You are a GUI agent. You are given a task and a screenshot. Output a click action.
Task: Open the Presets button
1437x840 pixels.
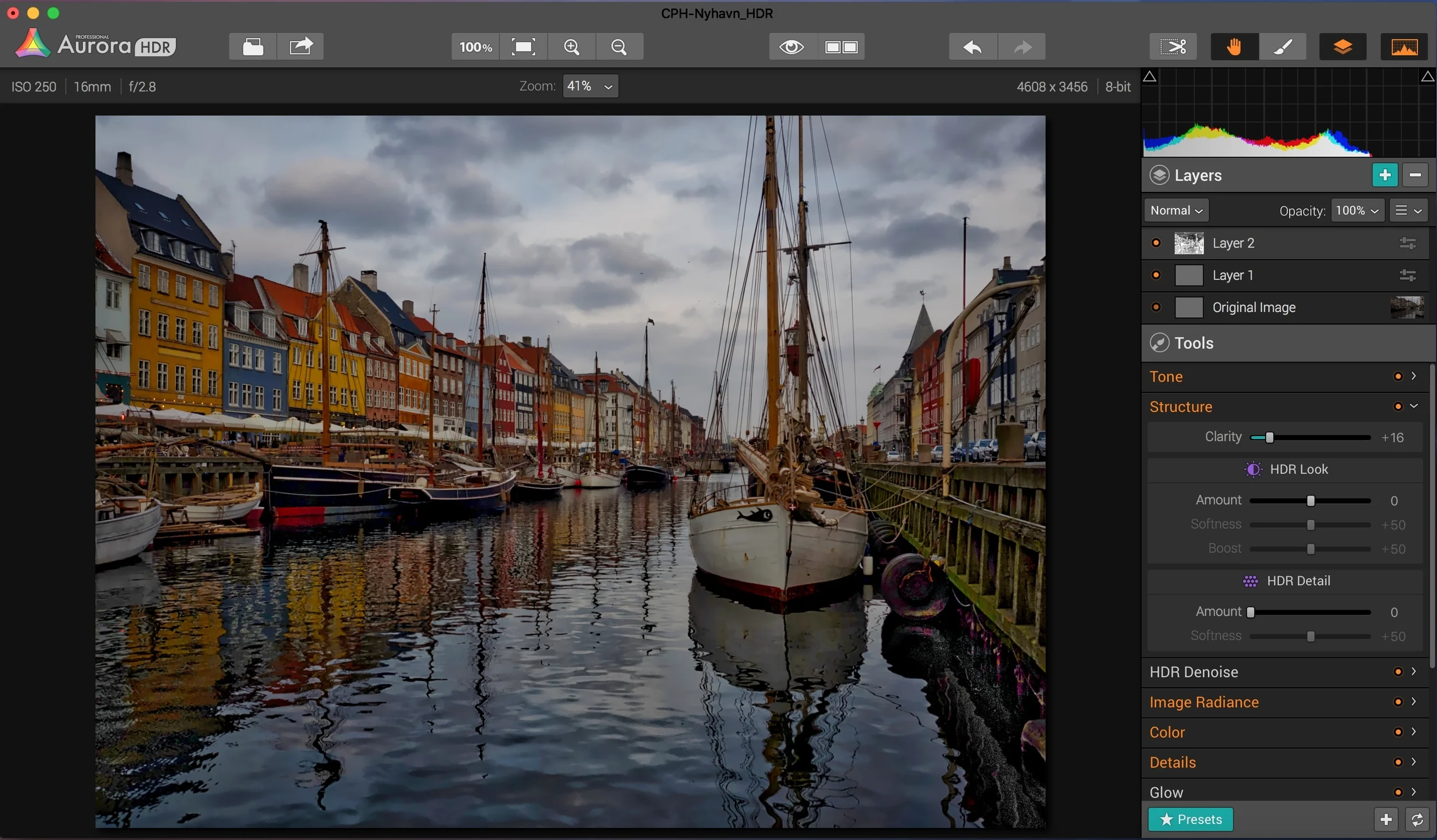[1190, 819]
